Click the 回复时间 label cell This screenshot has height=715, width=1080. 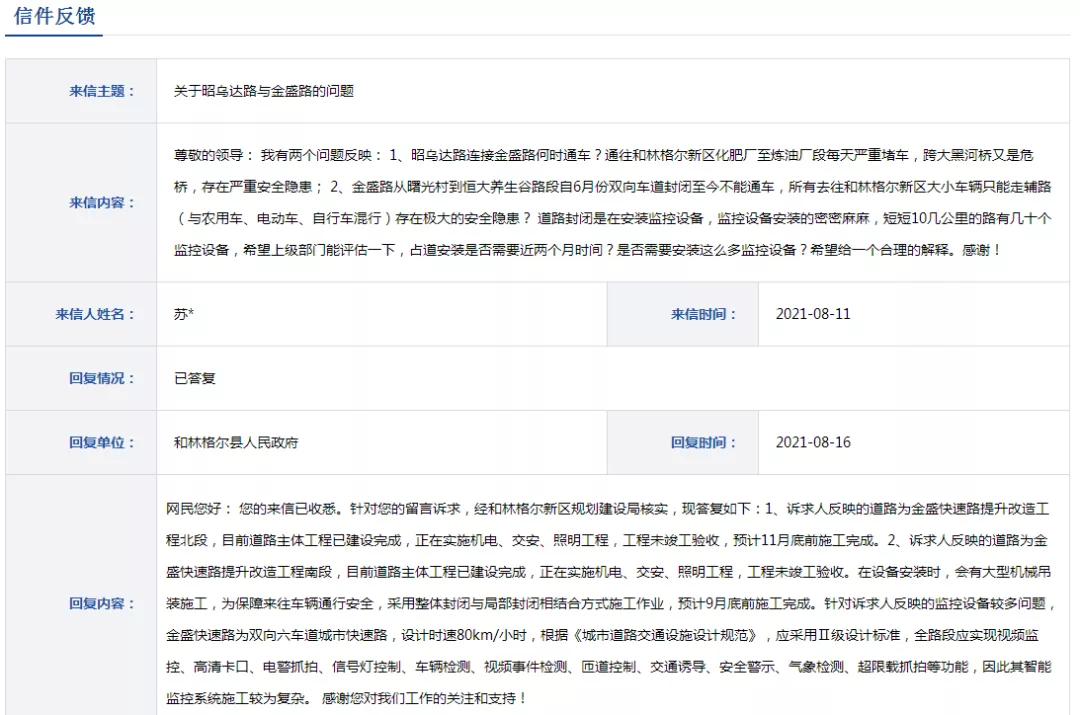coord(704,442)
